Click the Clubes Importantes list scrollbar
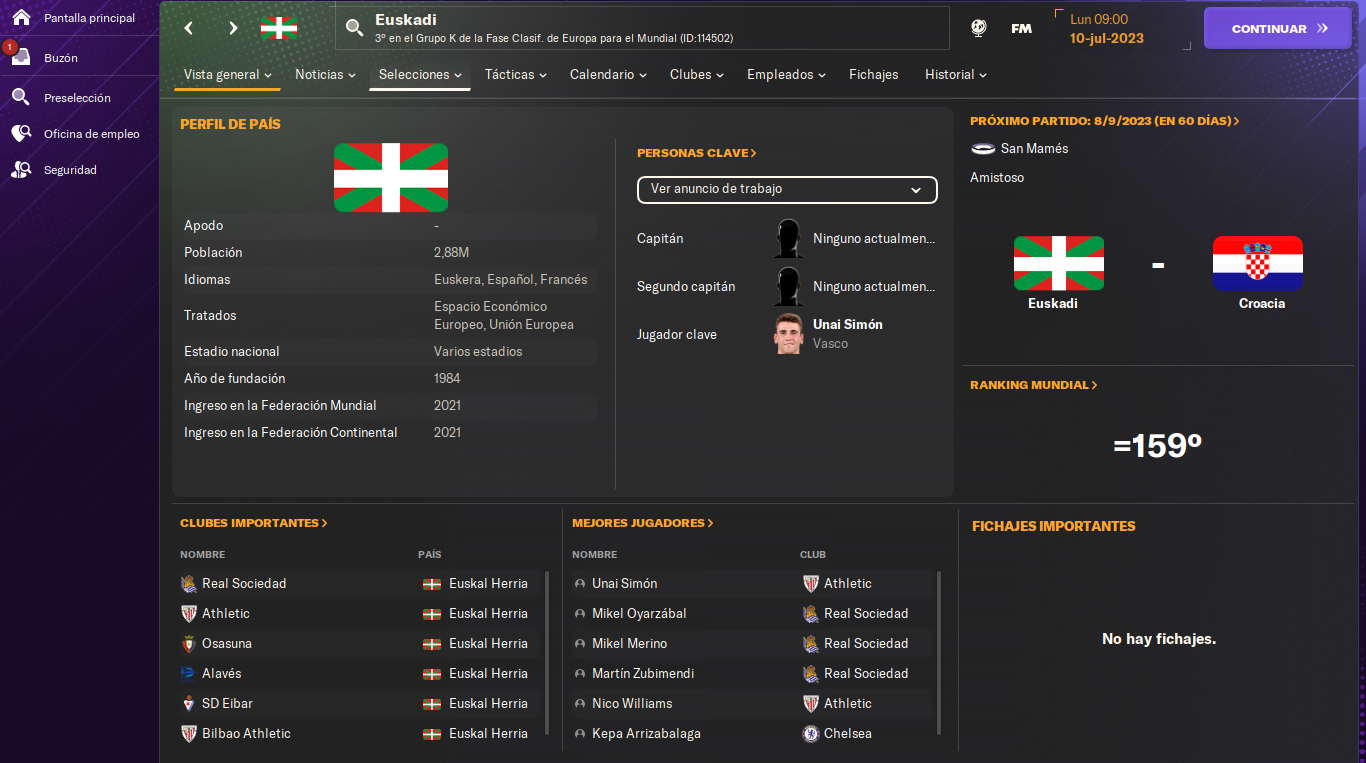The height and width of the screenshot is (763, 1366). (x=547, y=653)
